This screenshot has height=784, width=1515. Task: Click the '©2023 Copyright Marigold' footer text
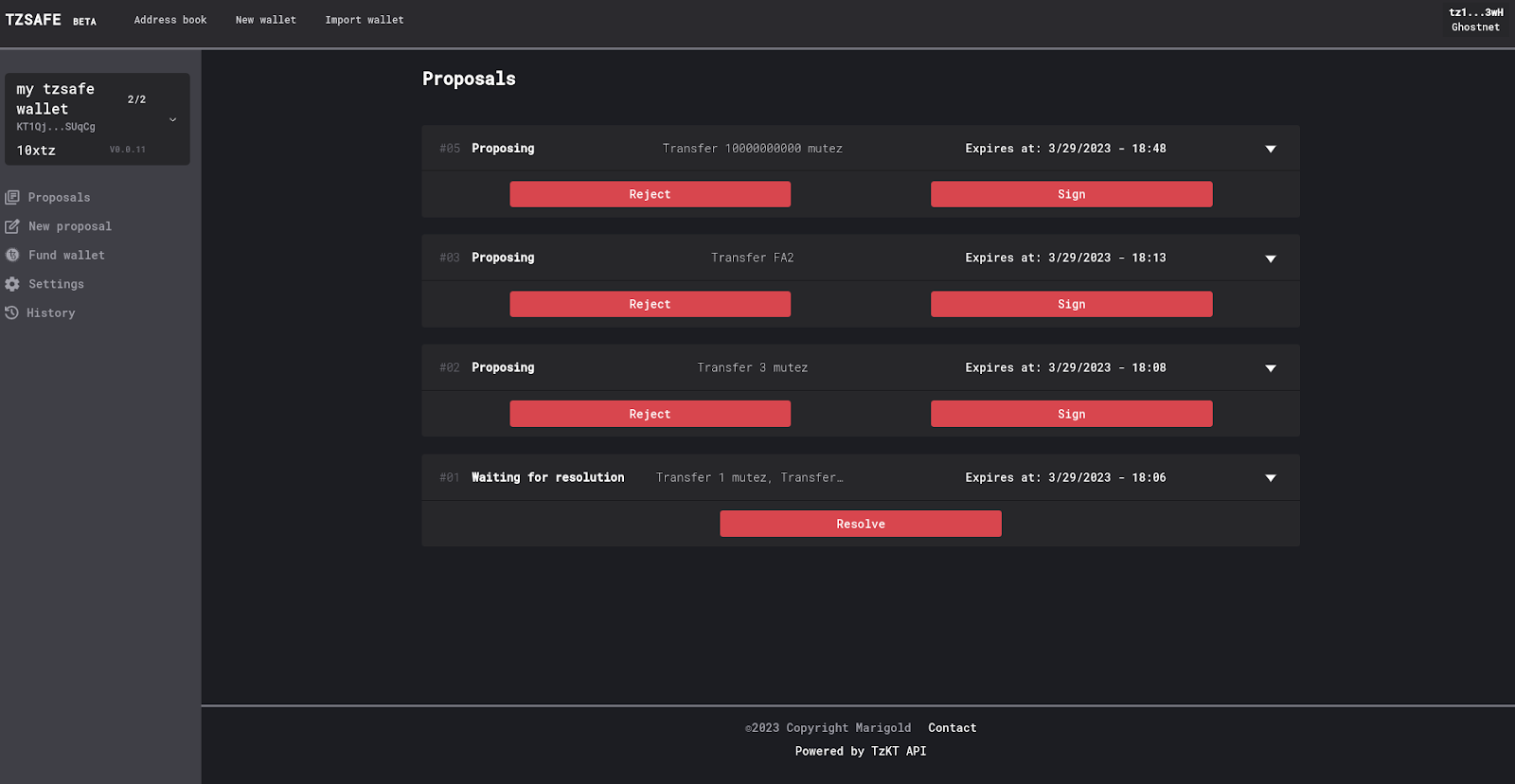tap(829, 728)
